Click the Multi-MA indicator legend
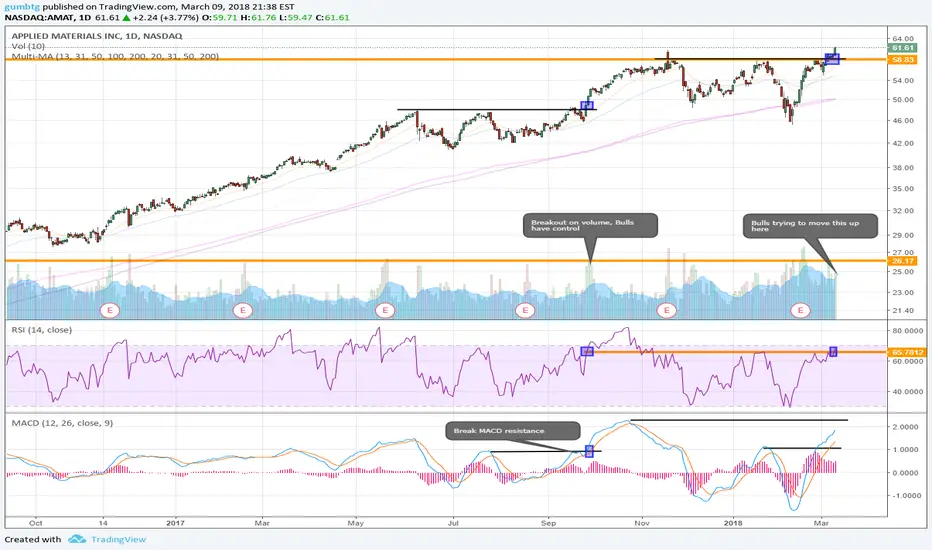The width and height of the screenshot is (932, 550). pos(115,56)
